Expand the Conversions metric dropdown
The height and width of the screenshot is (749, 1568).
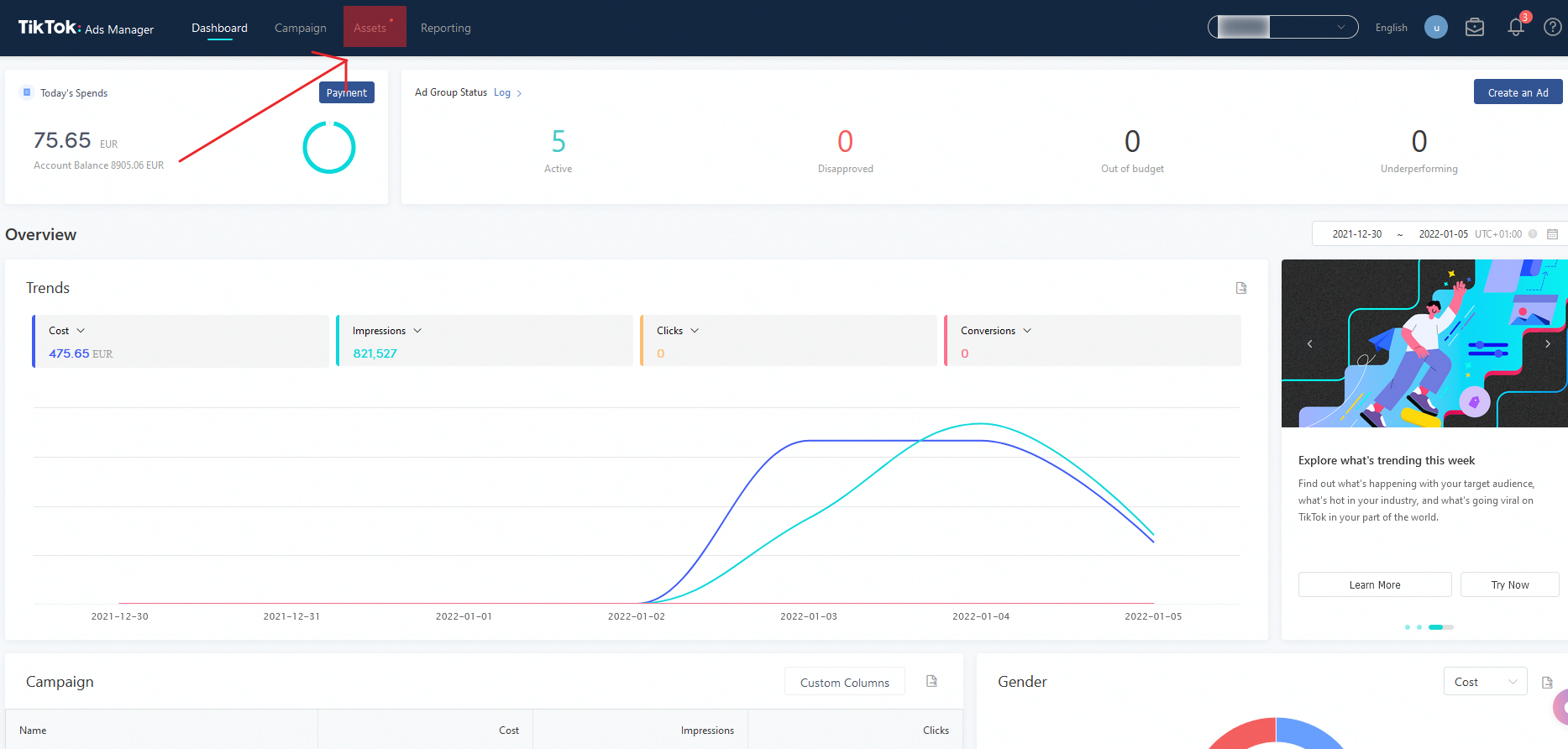point(1027,331)
